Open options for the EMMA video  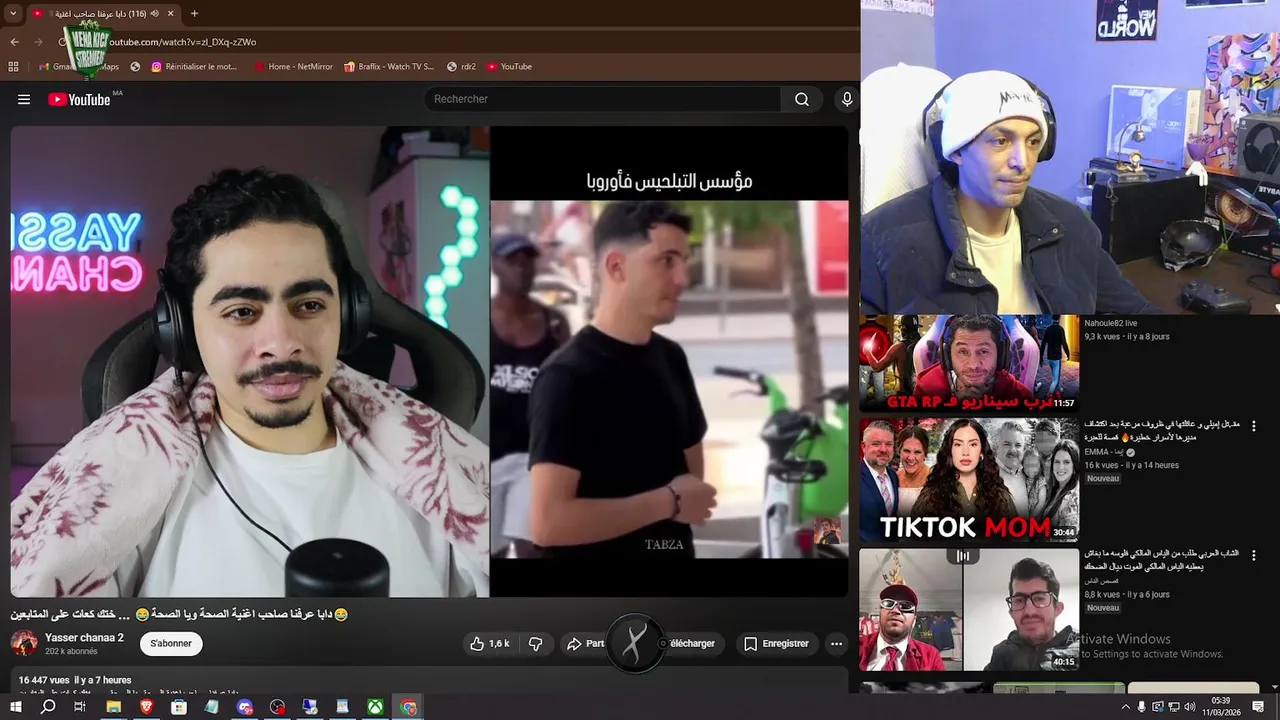click(x=1254, y=426)
